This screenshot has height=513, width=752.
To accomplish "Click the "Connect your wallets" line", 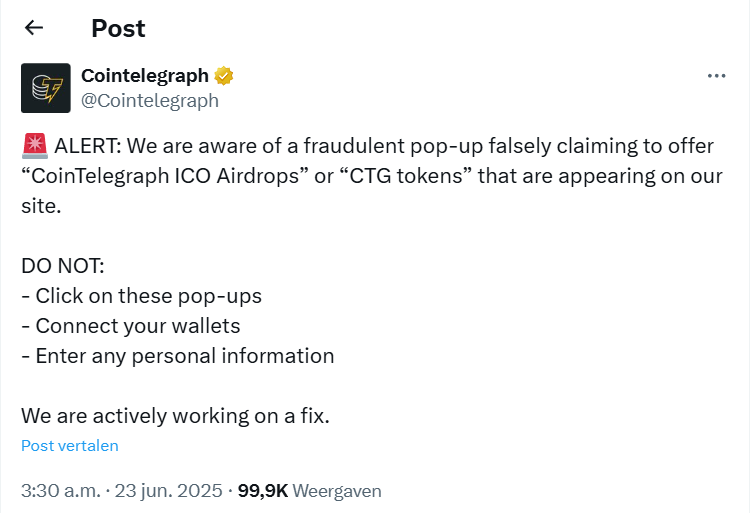I will (130, 326).
